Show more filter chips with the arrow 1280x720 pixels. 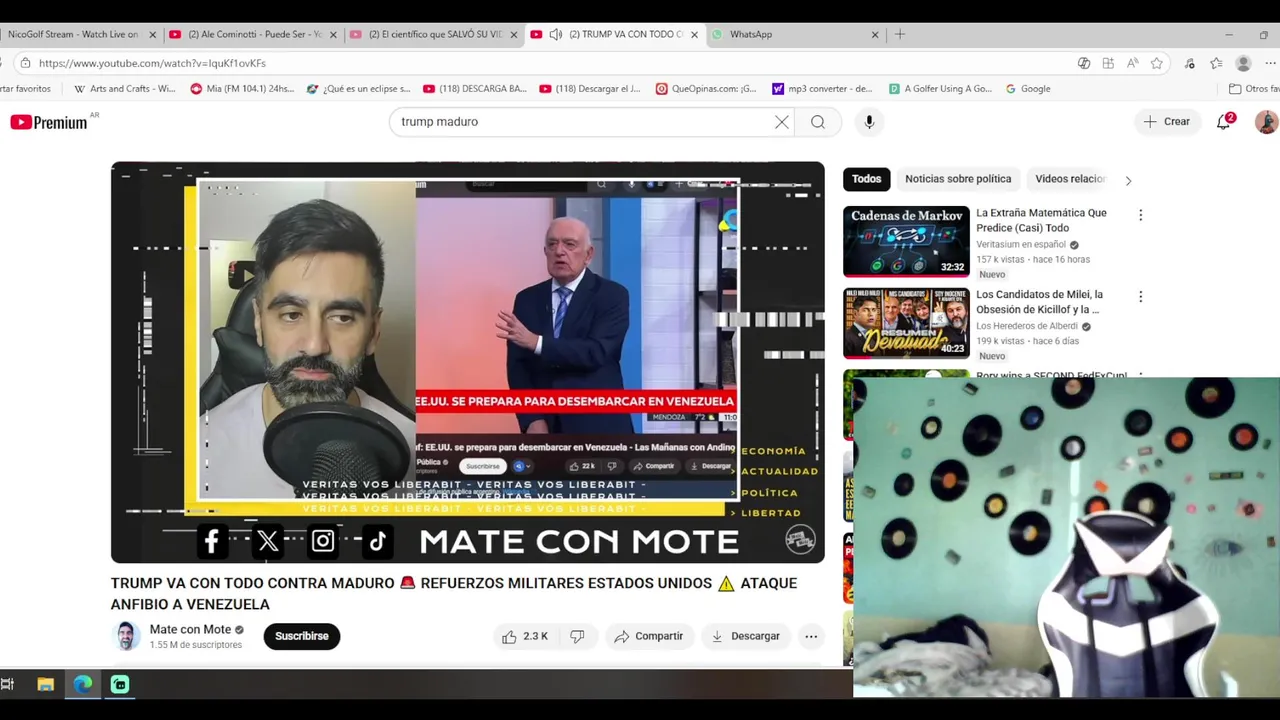click(x=1128, y=180)
